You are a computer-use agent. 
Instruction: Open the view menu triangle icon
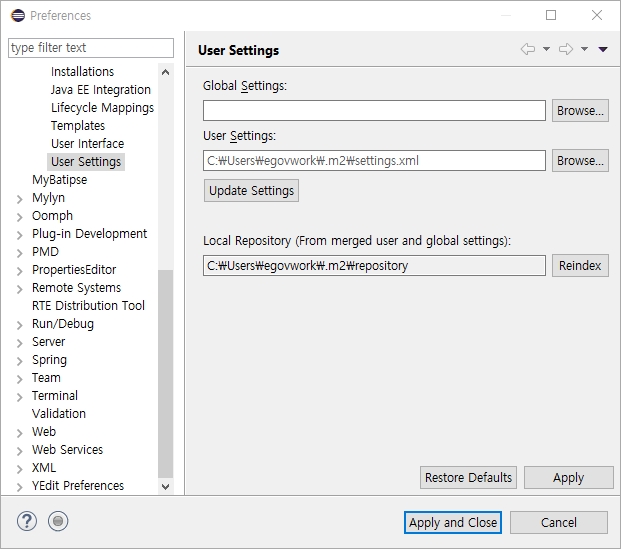click(x=603, y=50)
